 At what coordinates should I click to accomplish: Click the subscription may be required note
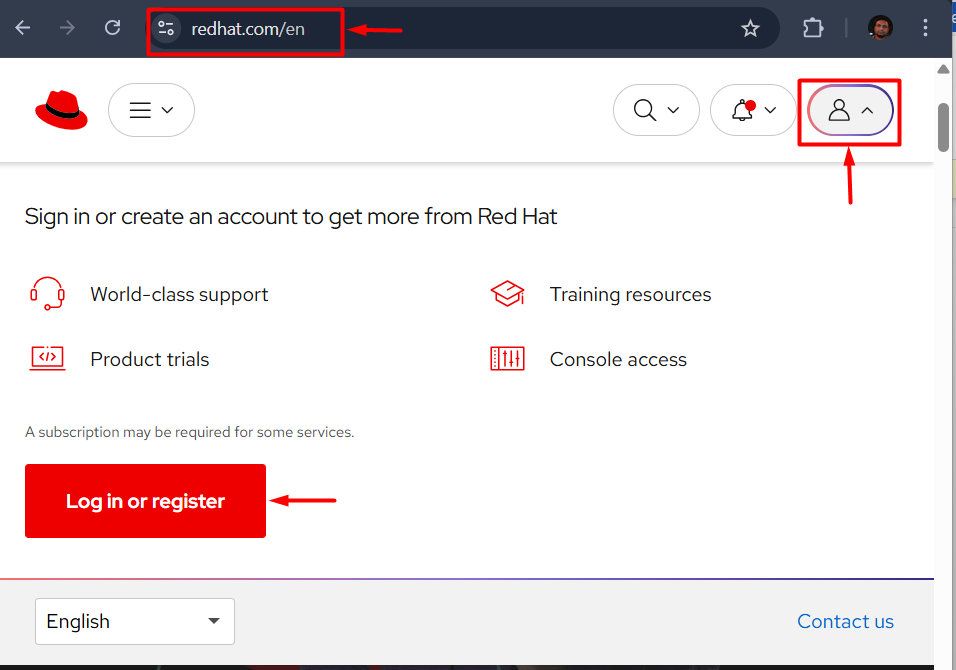pyautogui.click(x=190, y=432)
